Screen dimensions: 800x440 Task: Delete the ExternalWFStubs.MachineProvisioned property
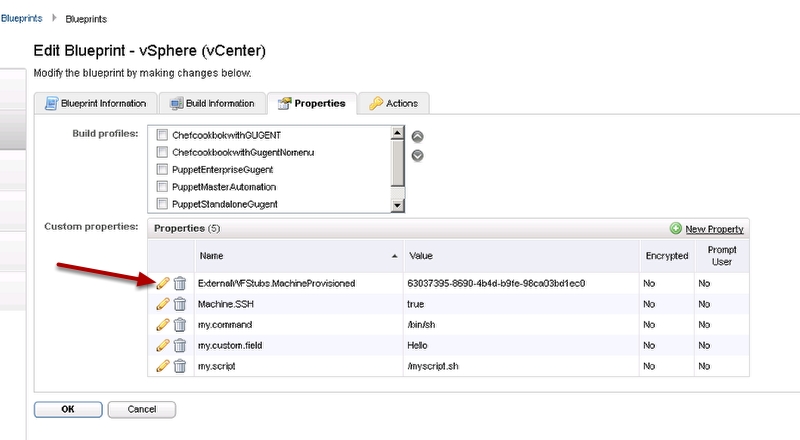click(180, 284)
